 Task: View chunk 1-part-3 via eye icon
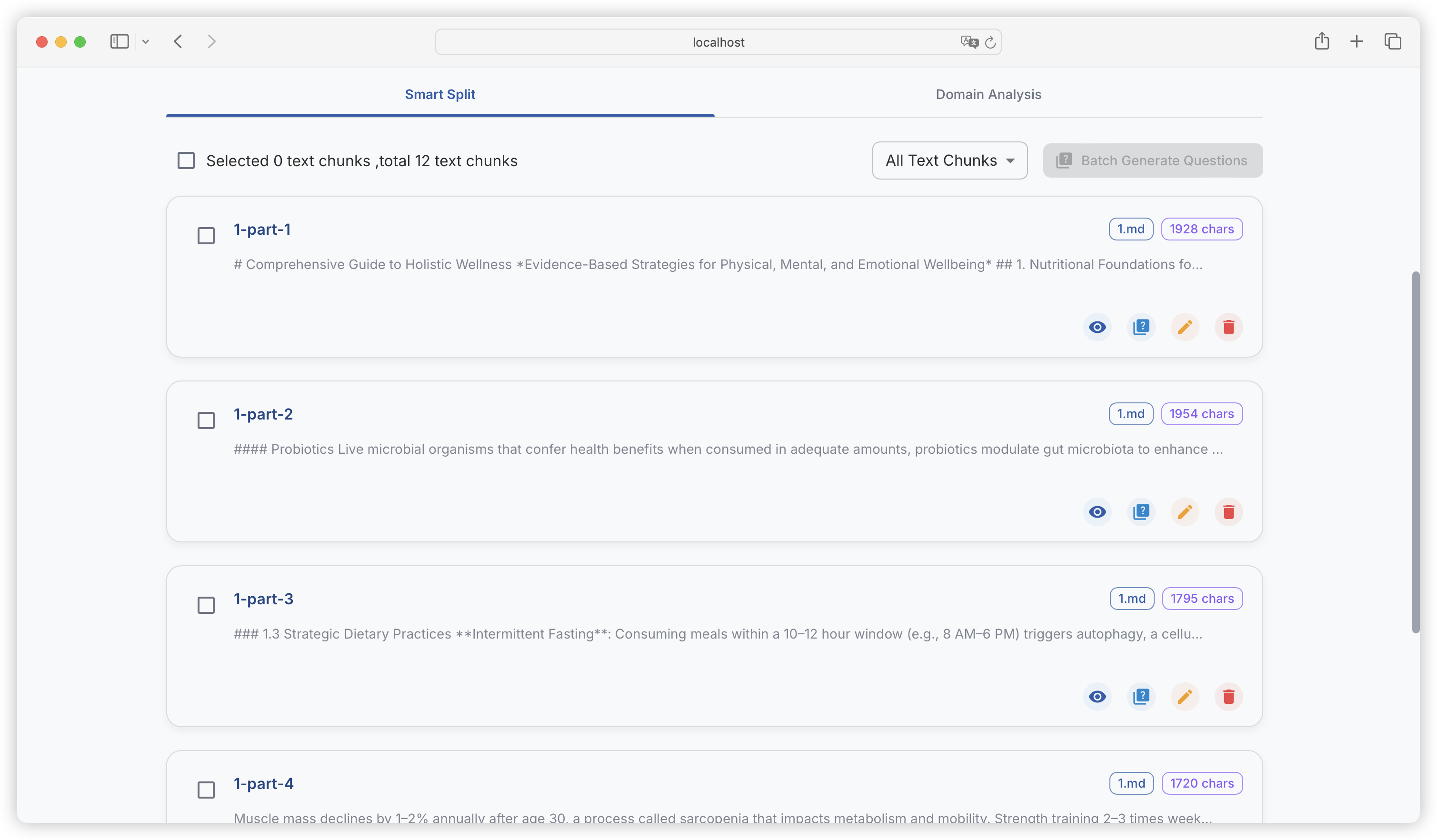coord(1097,697)
